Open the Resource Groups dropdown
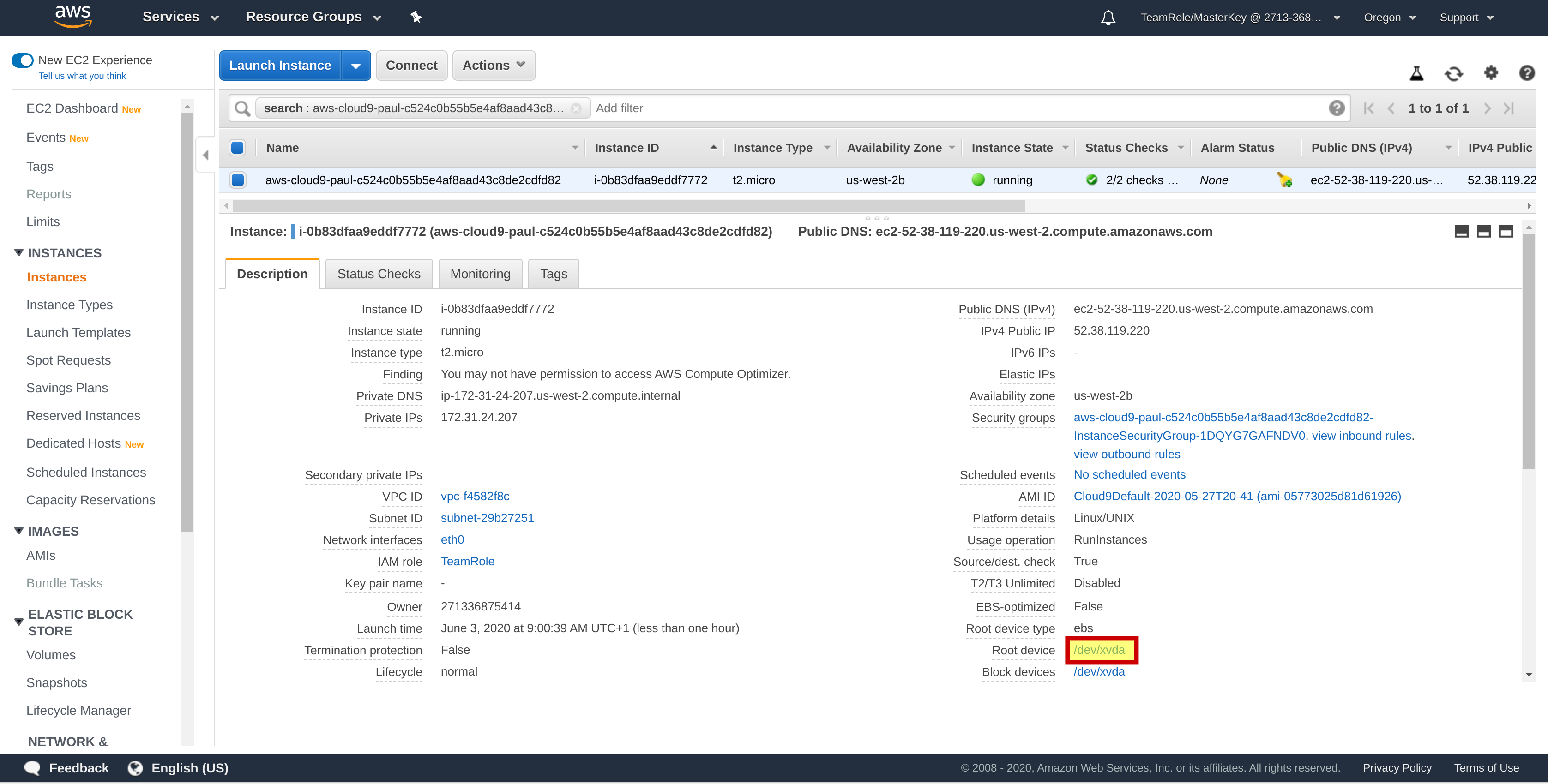Screen dimensions: 1548x784 pos(313,17)
